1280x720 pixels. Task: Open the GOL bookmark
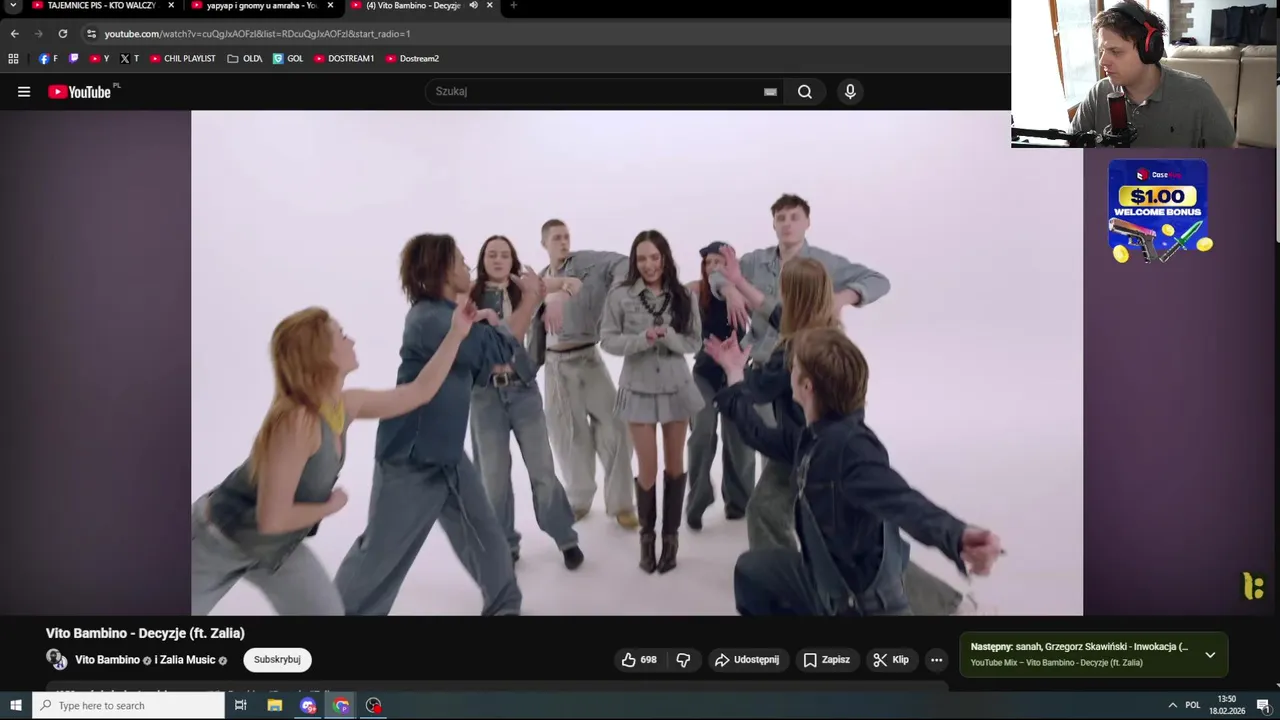point(288,59)
